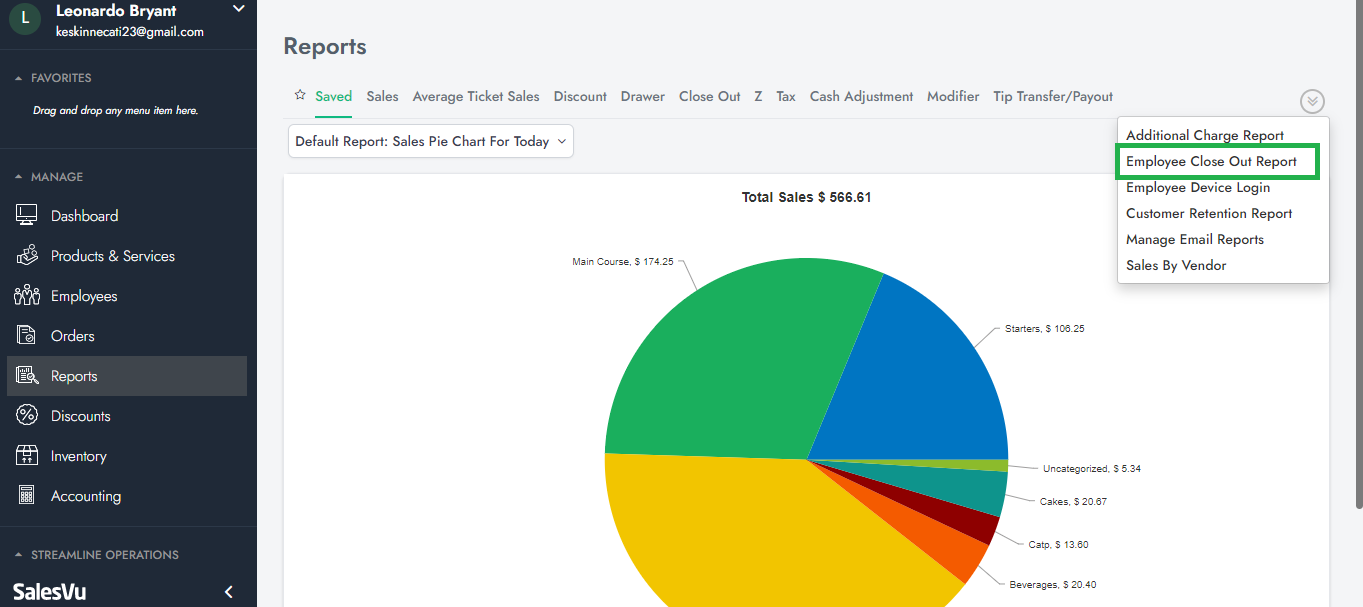Viewport: 1363px width, 607px height.
Task: Toggle the more reports double-chevron button
Action: click(x=1312, y=101)
